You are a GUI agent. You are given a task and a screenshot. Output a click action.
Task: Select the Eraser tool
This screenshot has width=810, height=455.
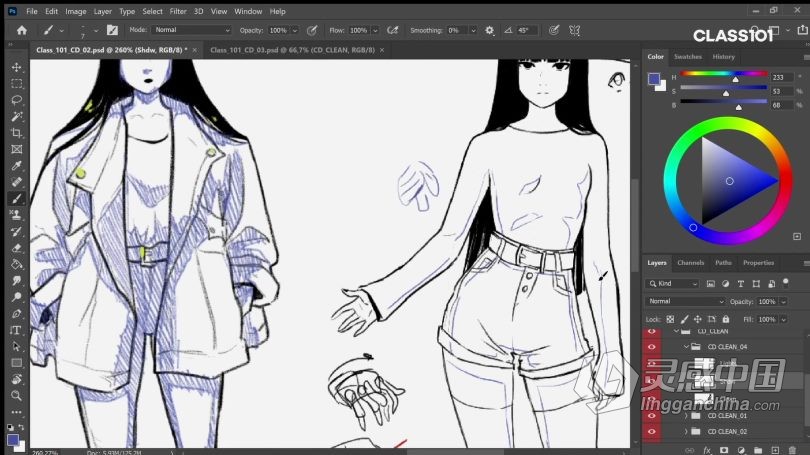pyautogui.click(x=17, y=248)
